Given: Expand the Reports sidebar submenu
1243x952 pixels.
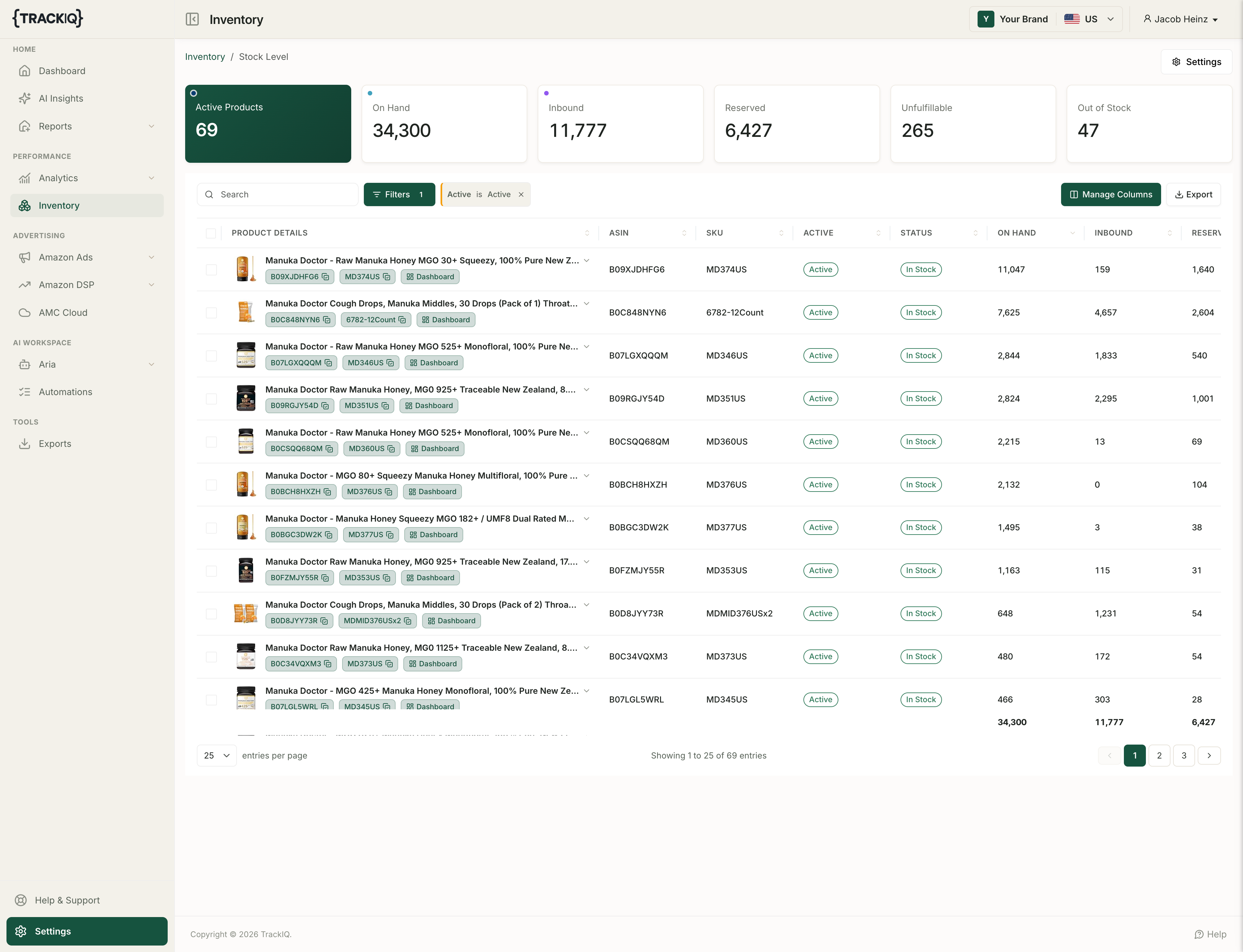Looking at the screenshot, I should pos(151,127).
